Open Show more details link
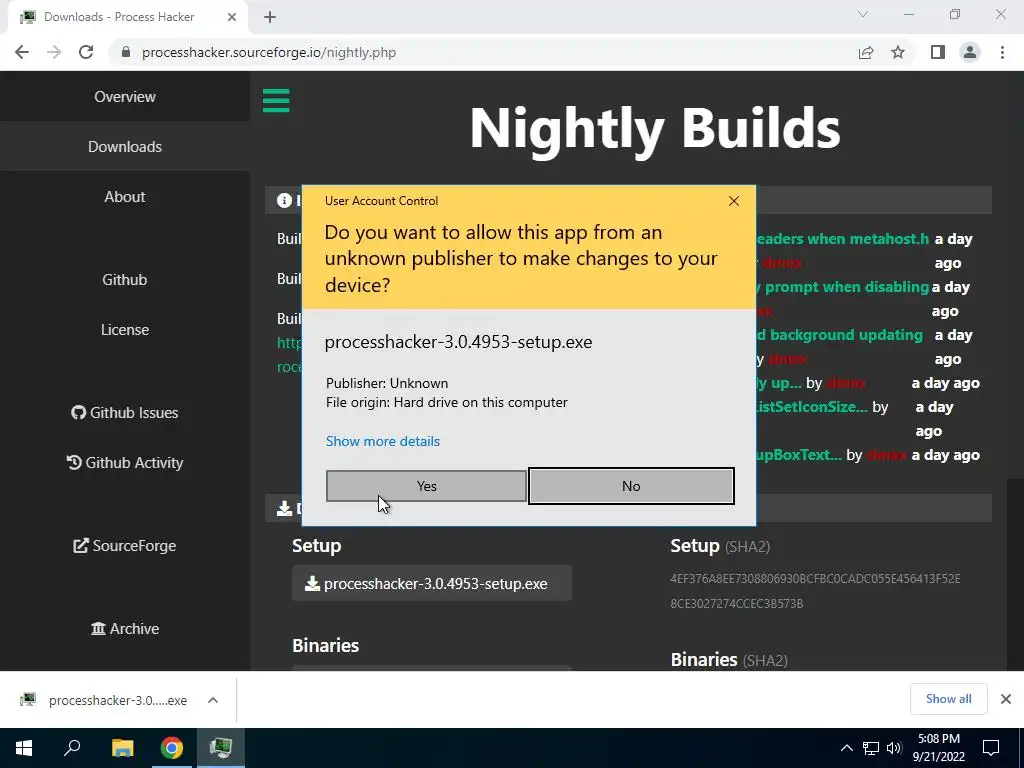 383,441
